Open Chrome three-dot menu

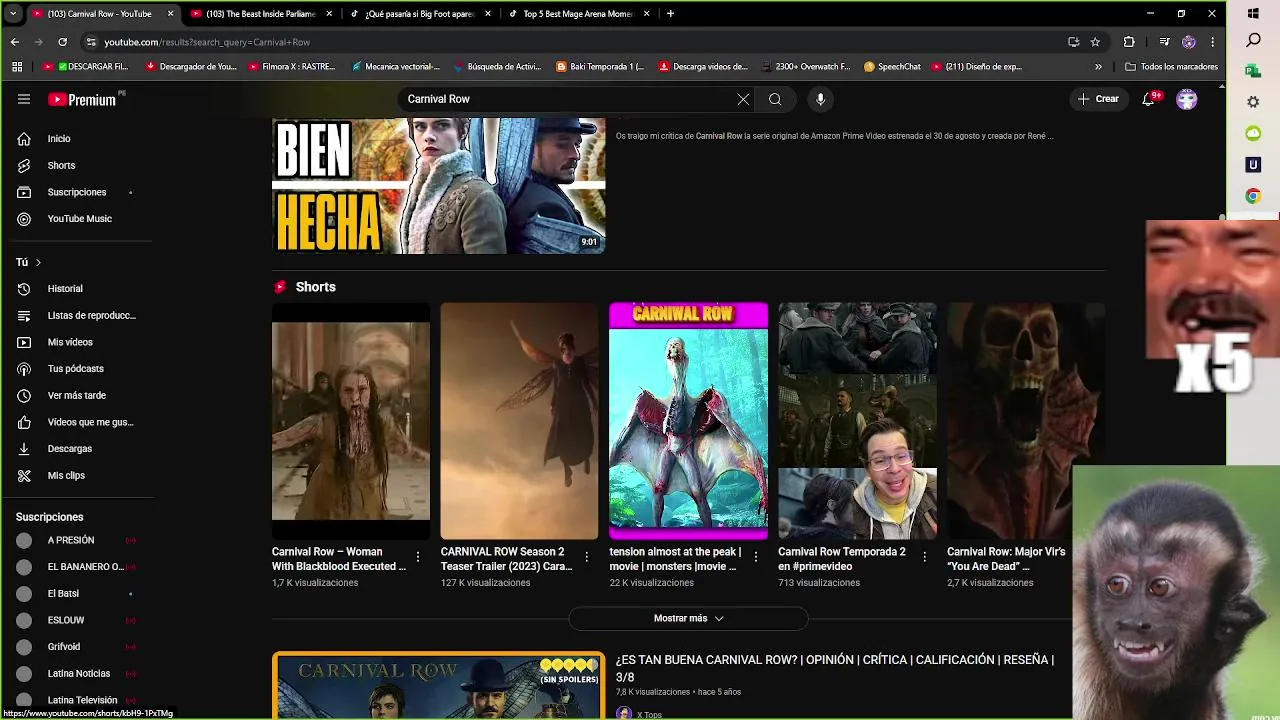(1213, 42)
